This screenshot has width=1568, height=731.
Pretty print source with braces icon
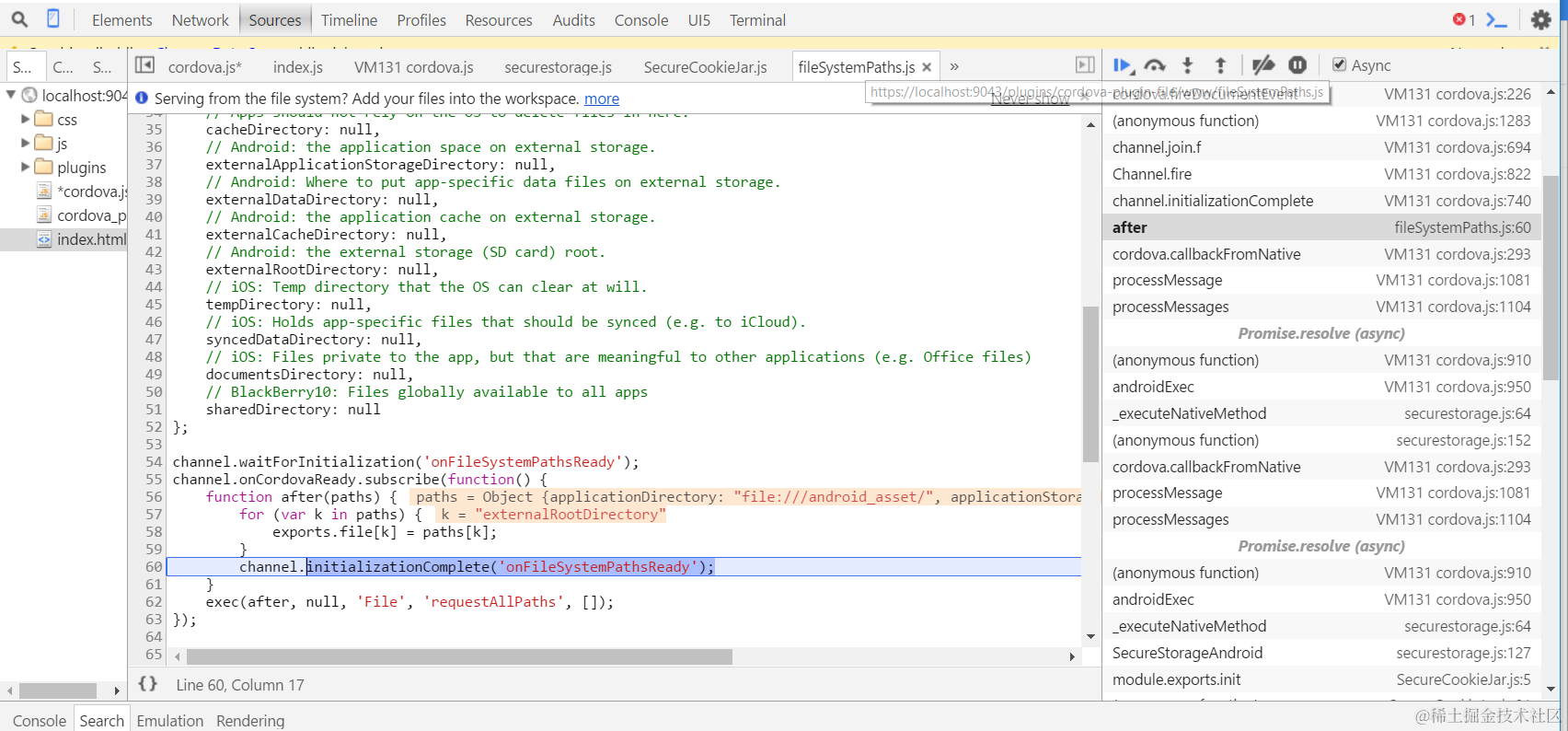click(x=148, y=684)
